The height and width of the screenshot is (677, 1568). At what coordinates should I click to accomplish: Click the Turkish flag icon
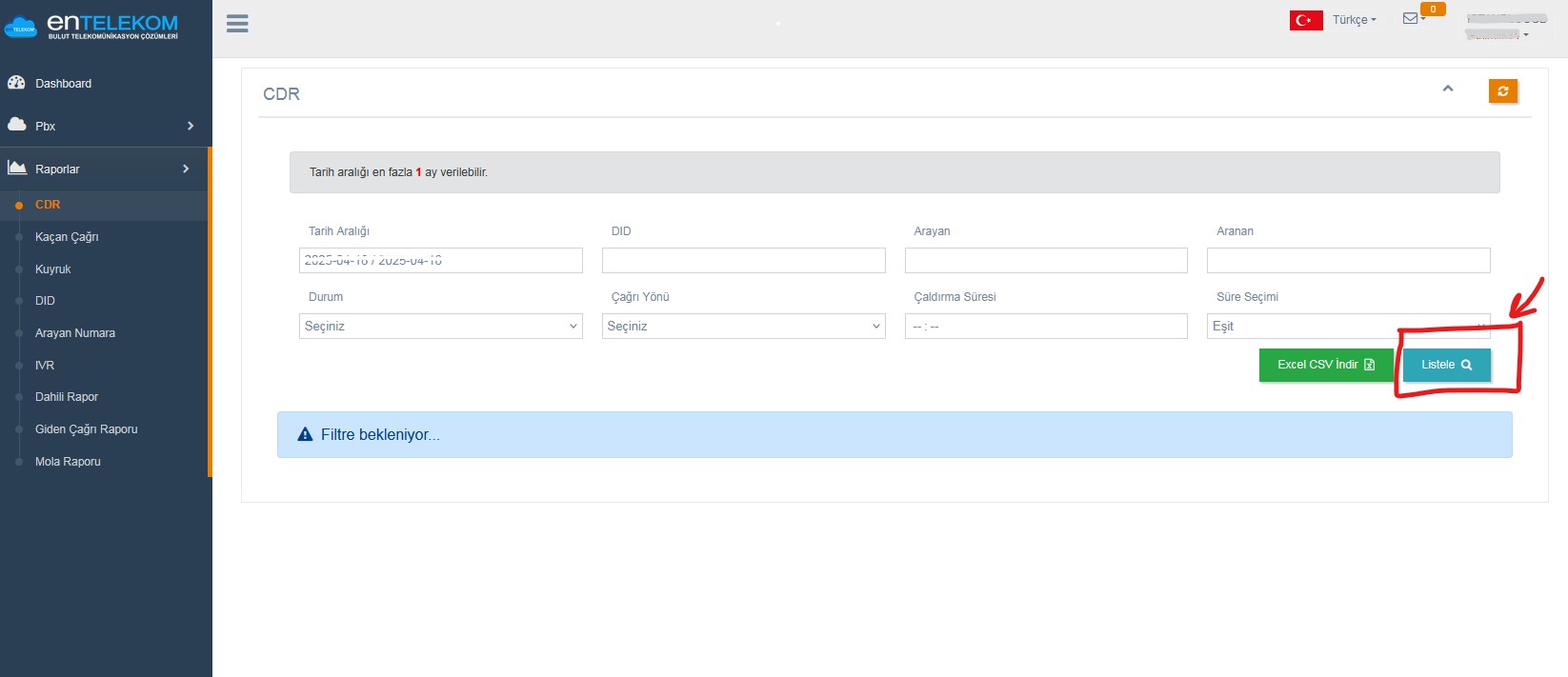tap(1306, 20)
